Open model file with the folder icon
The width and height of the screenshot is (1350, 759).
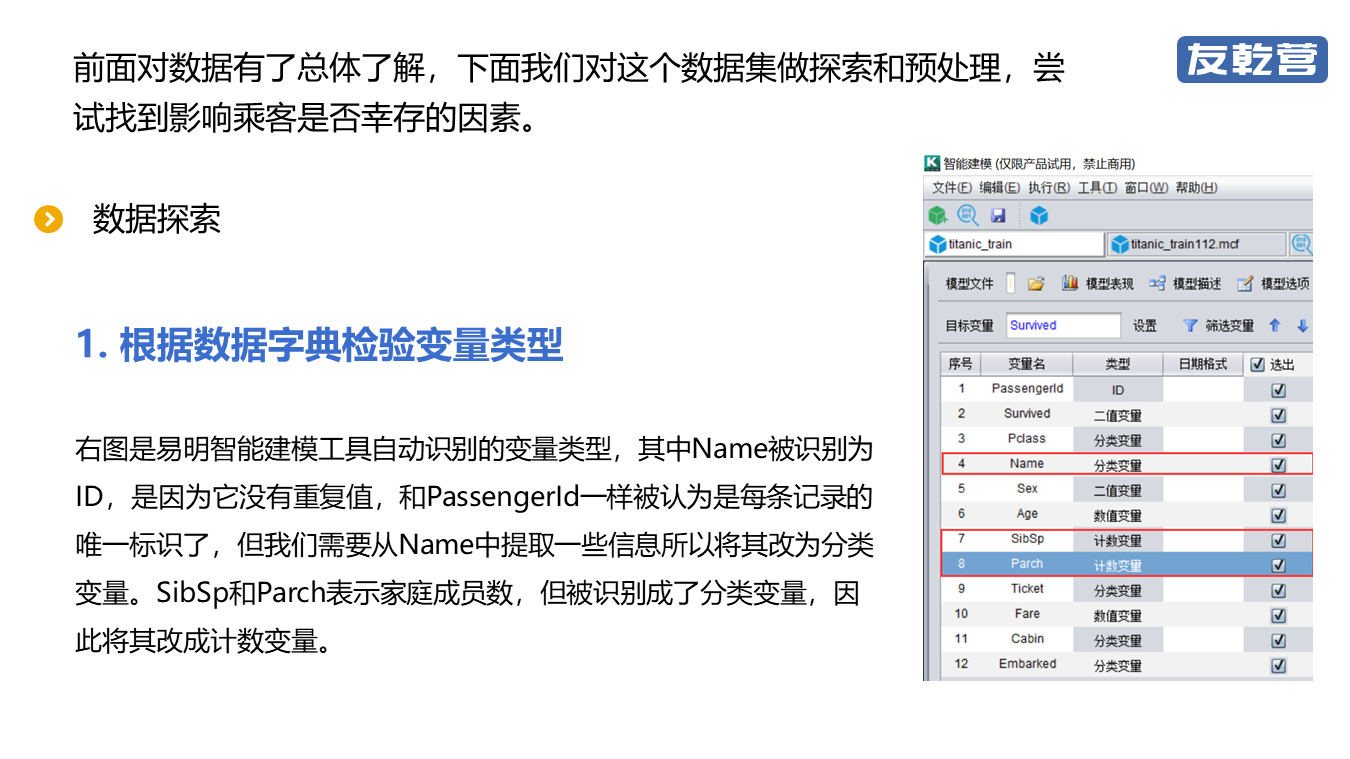[1036, 284]
